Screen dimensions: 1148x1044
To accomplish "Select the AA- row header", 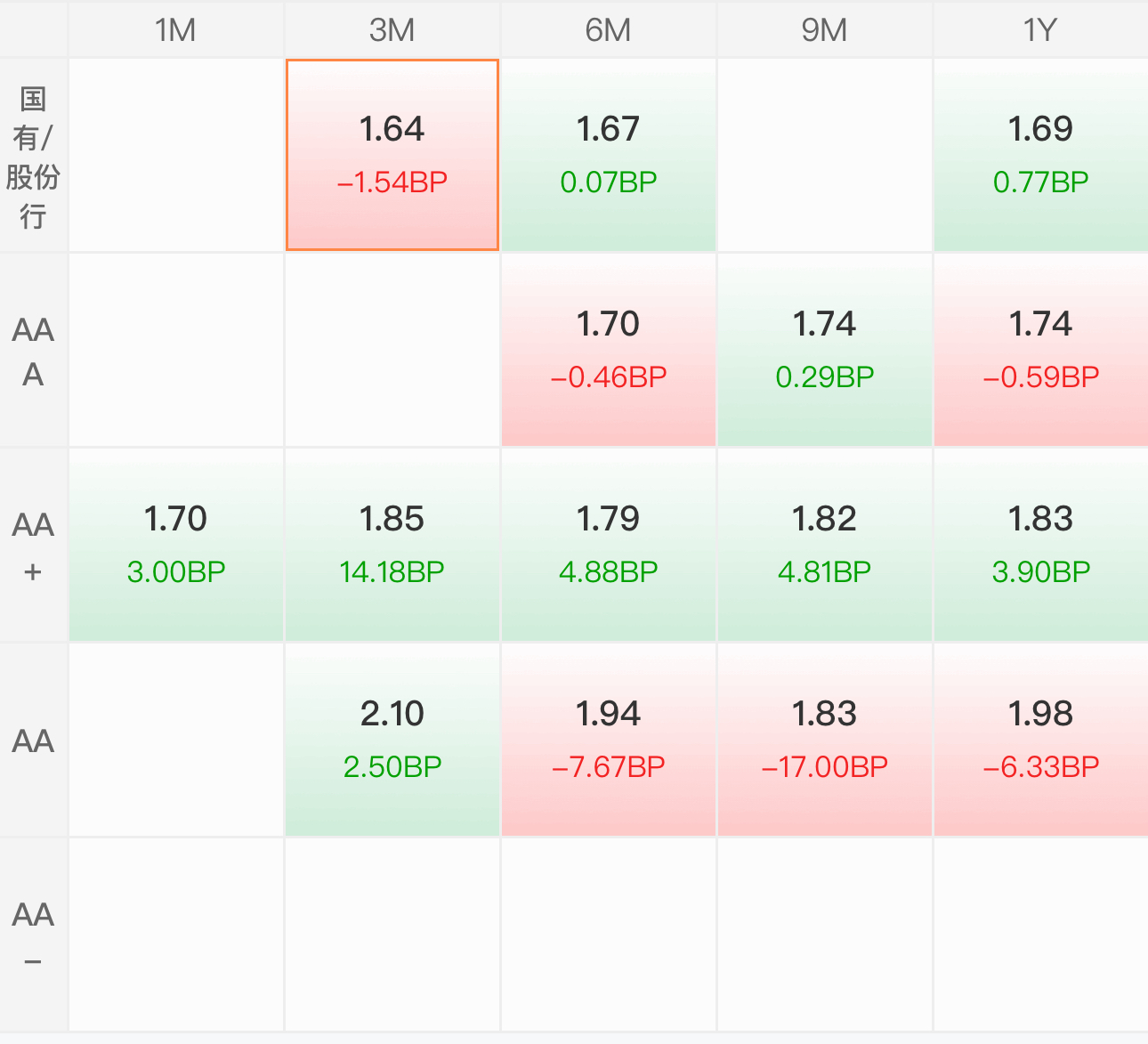I will [33, 935].
